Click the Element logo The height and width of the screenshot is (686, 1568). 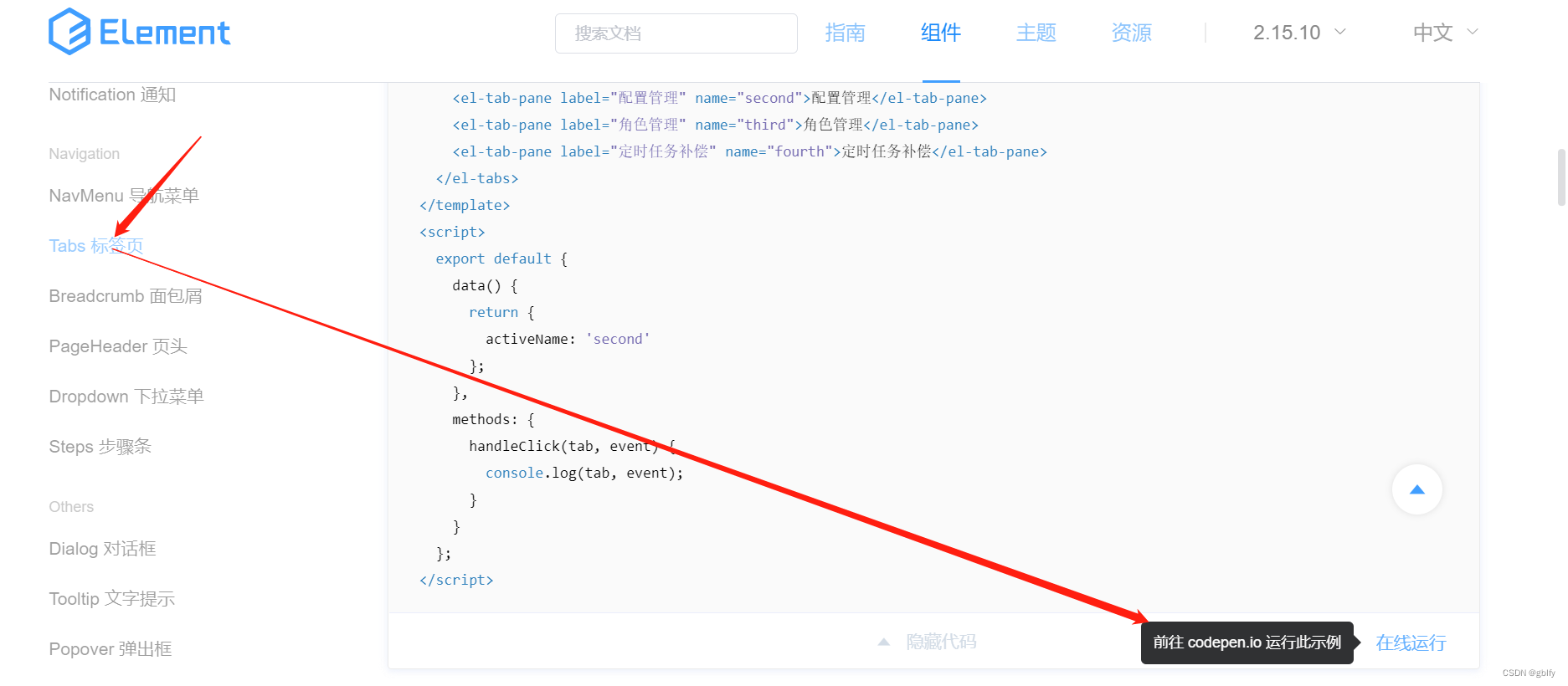click(x=139, y=32)
